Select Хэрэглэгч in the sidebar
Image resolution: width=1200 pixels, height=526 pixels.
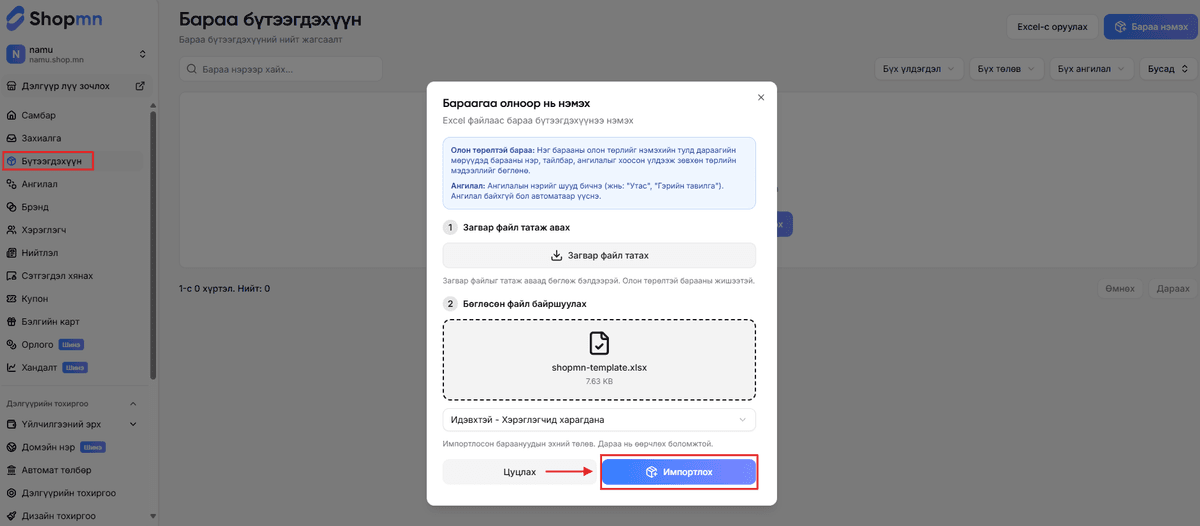[x=44, y=230]
